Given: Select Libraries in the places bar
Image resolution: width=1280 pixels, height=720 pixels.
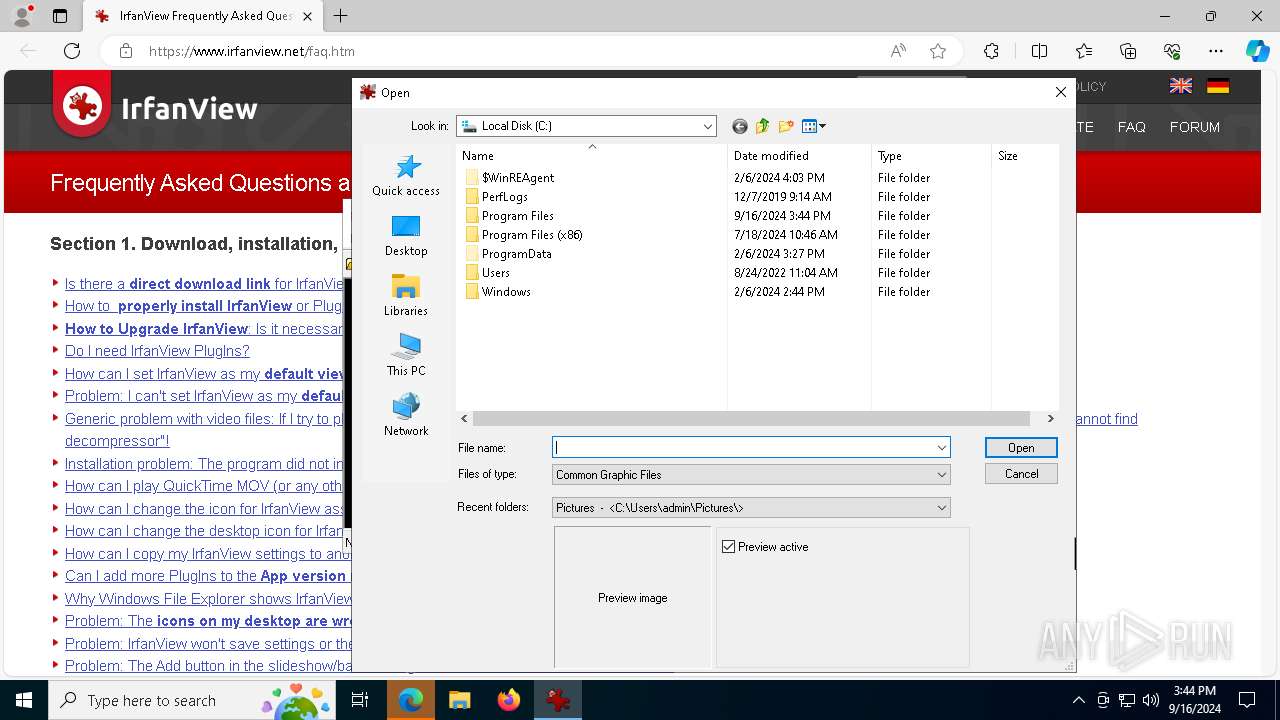Looking at the screenshot, I should coord(406,295).
